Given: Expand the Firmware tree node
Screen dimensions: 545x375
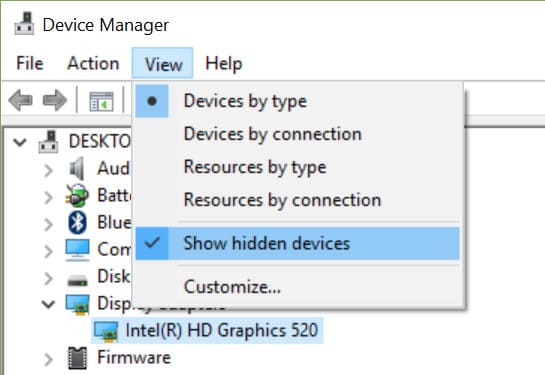Looking at the screenshot, I should (49, 360).
